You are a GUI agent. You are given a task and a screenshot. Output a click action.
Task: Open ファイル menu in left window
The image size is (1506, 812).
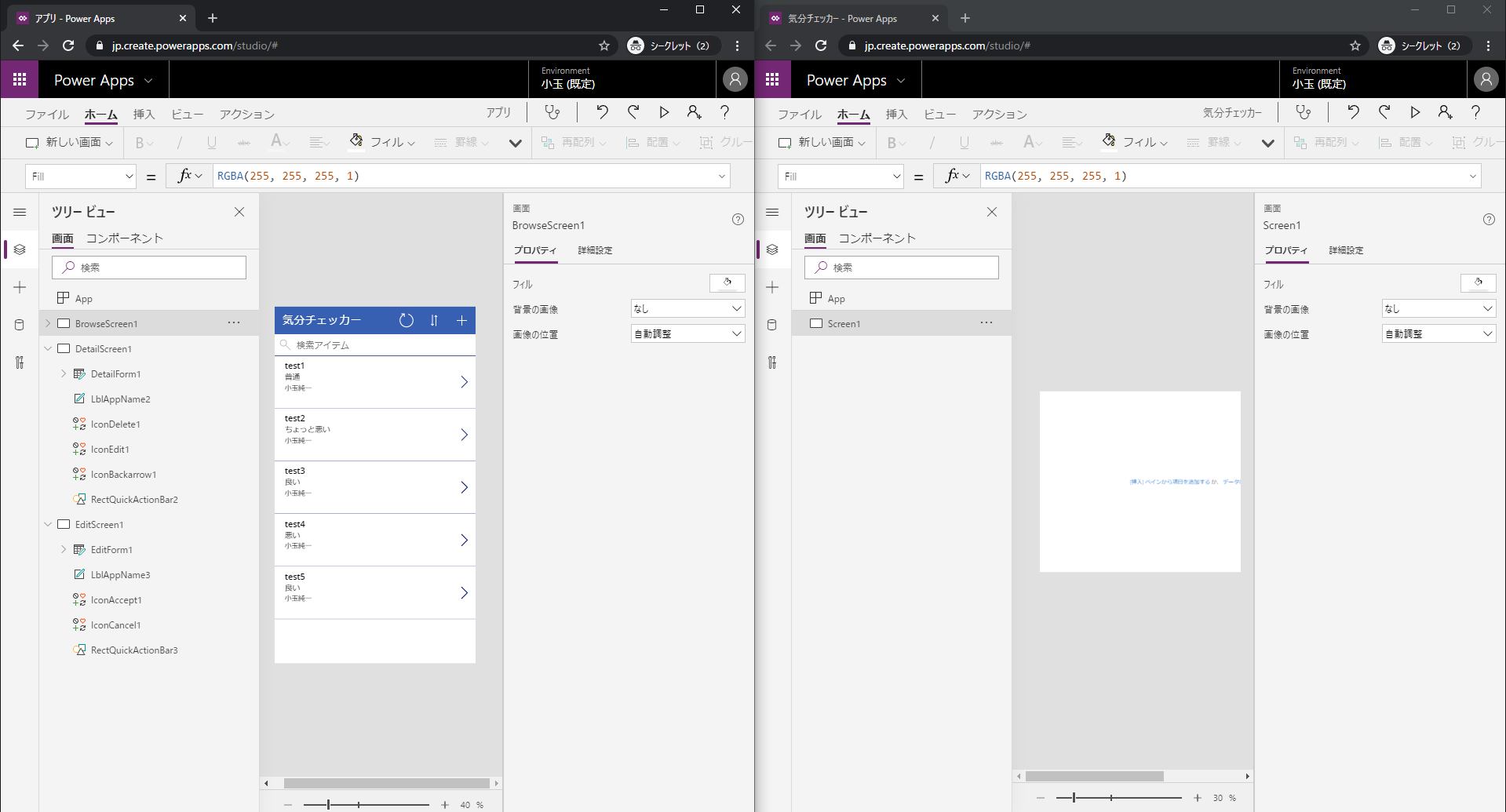coord(47,115)
